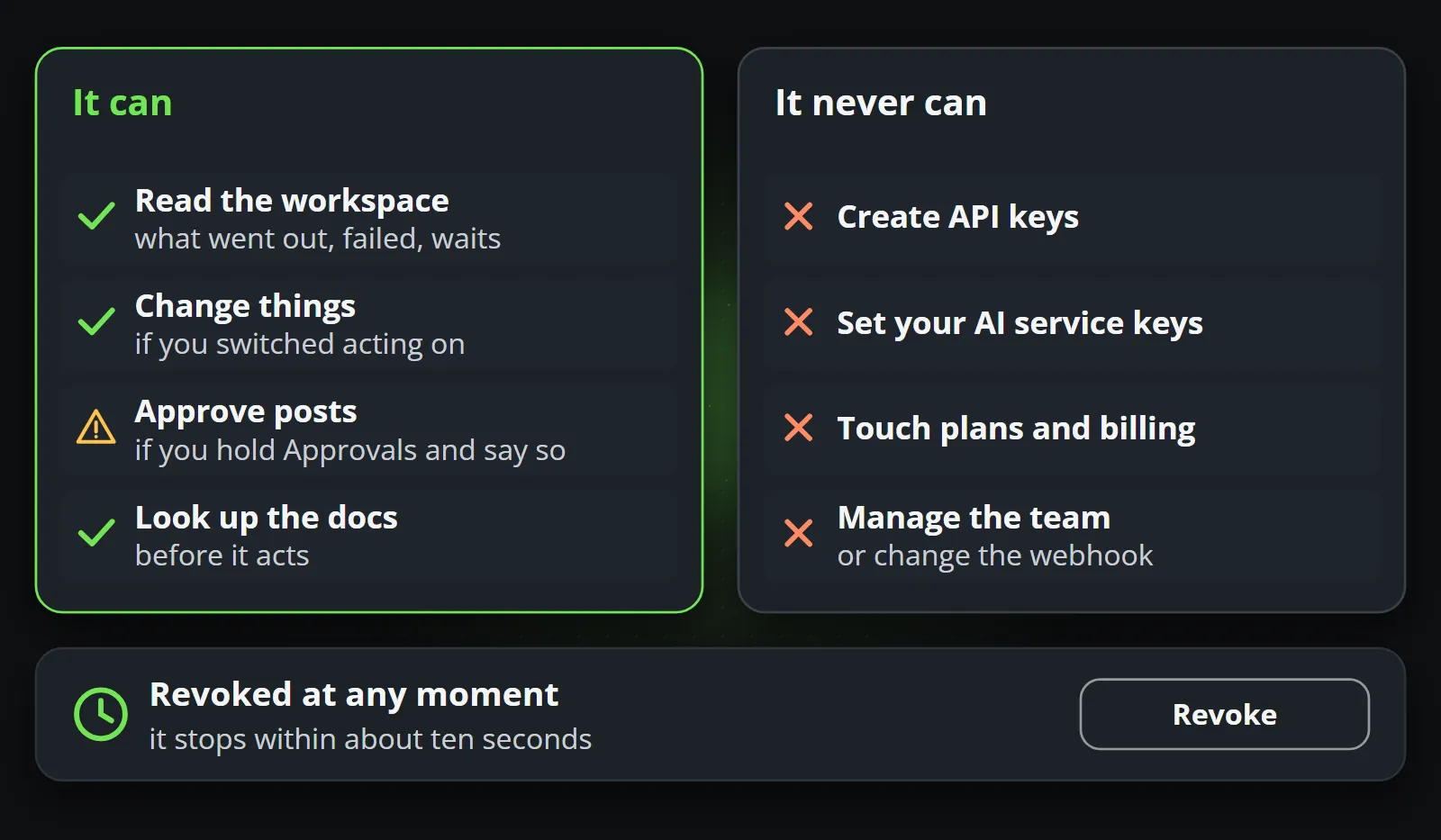
Task: Click the "Manage the team" title
Action: (974, 518)
